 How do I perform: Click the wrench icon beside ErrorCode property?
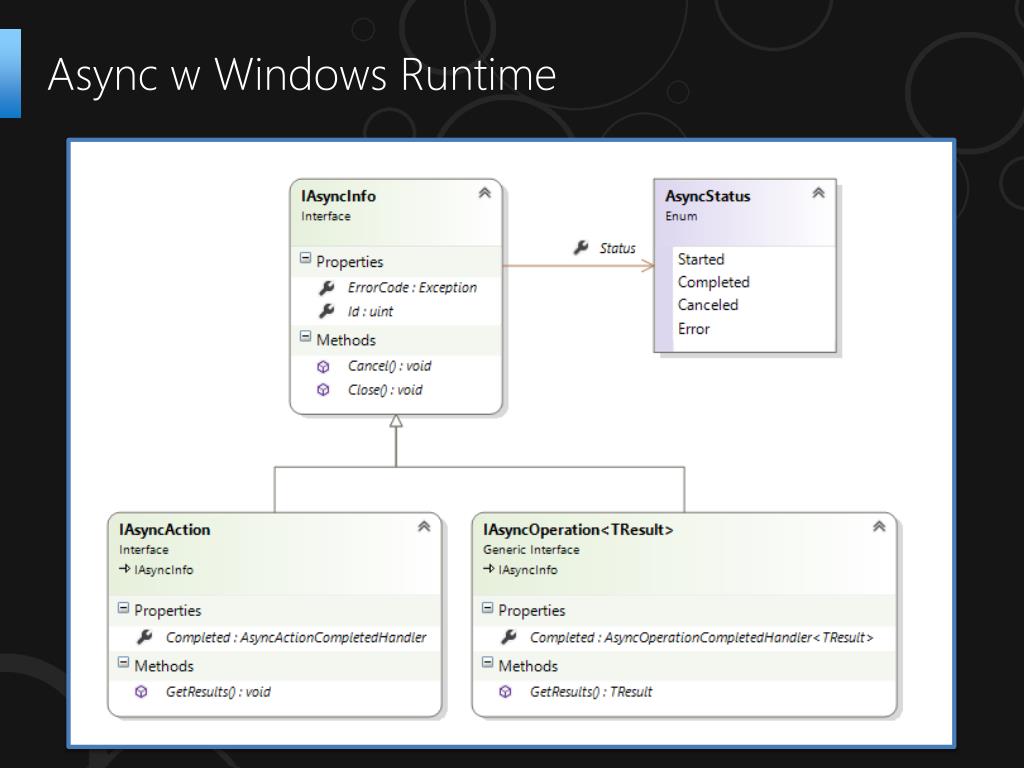(x=327, y=287)
